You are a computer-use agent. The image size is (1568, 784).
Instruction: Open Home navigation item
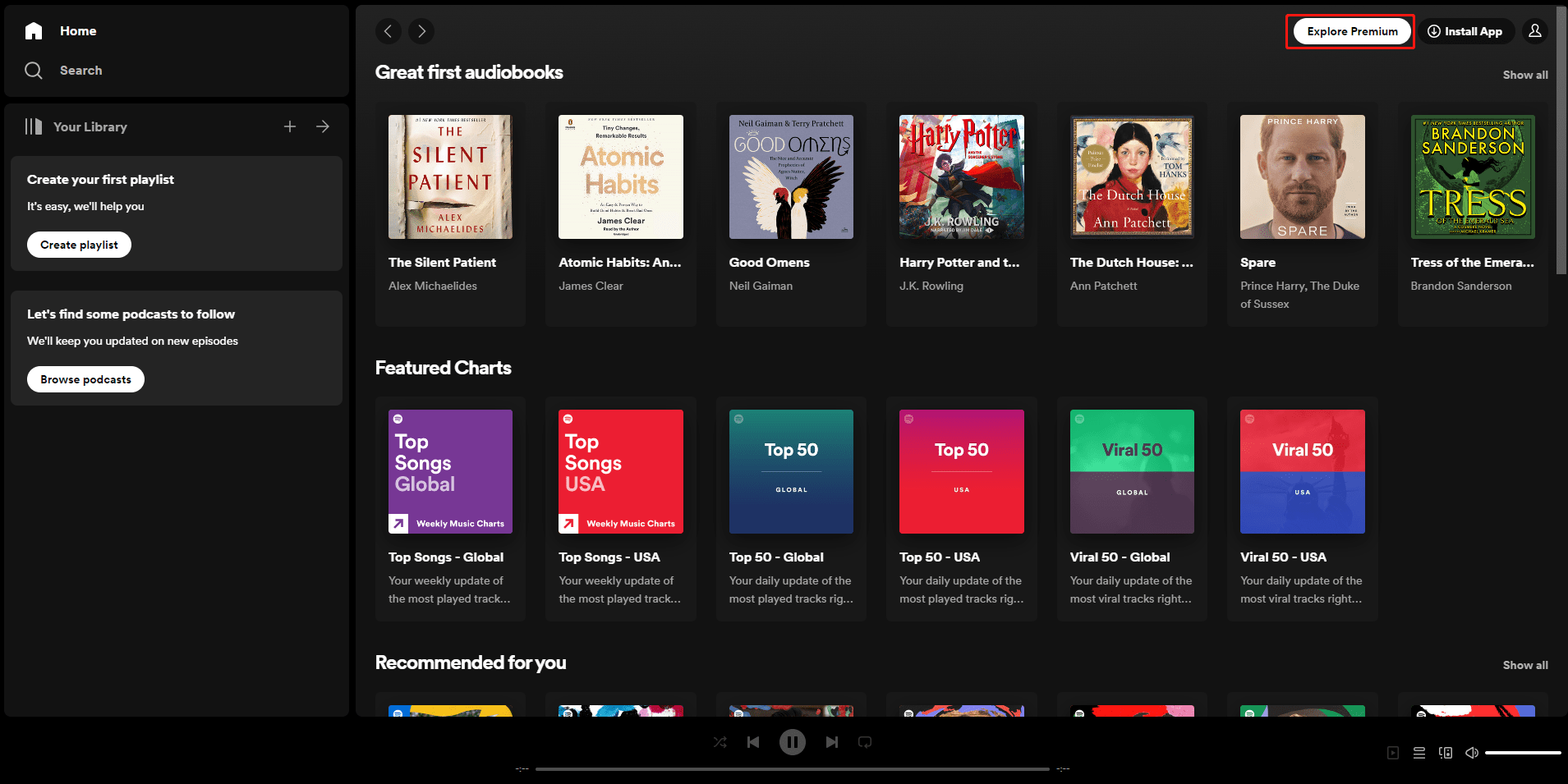[x=78, y=31]
